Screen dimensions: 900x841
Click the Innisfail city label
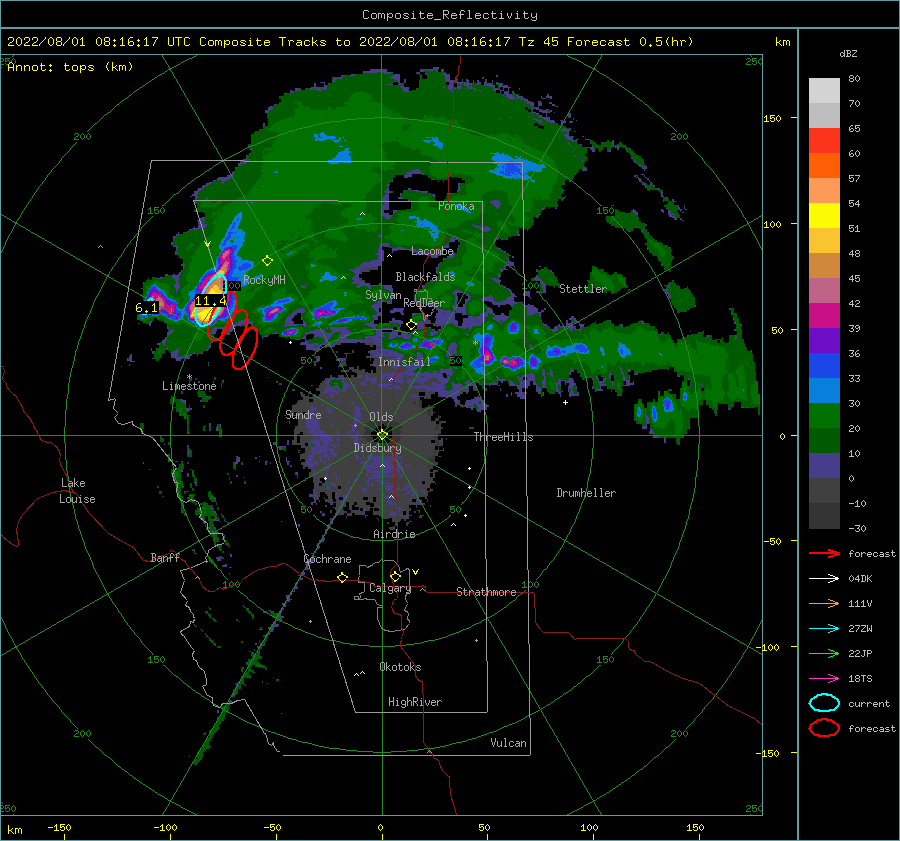[404, 362]
